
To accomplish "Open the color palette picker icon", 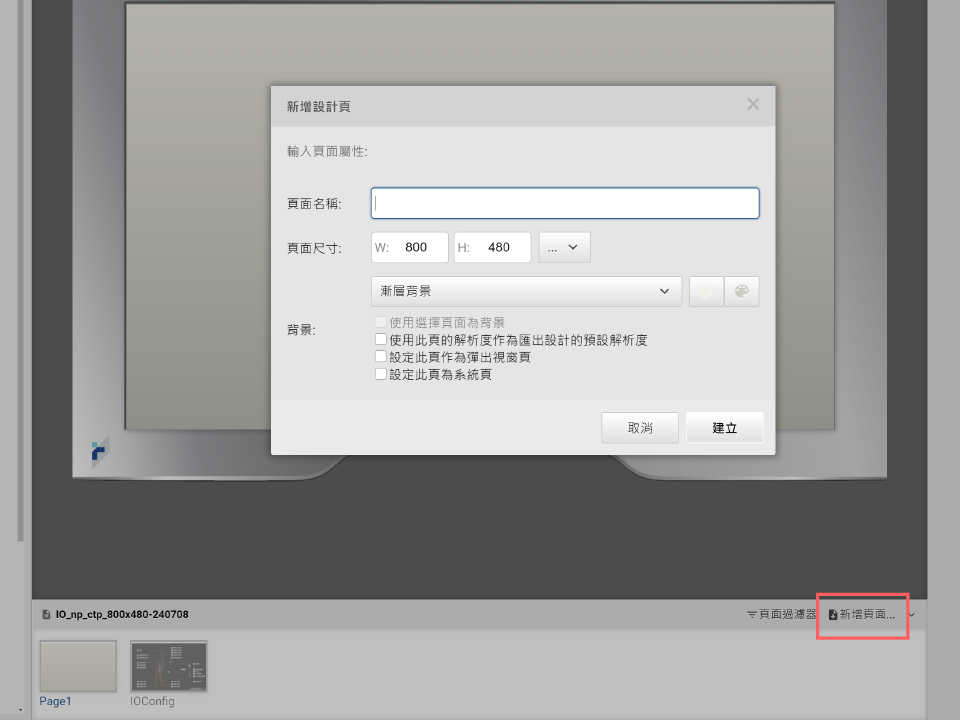I will pyautogui.click(x=742, y=291).
